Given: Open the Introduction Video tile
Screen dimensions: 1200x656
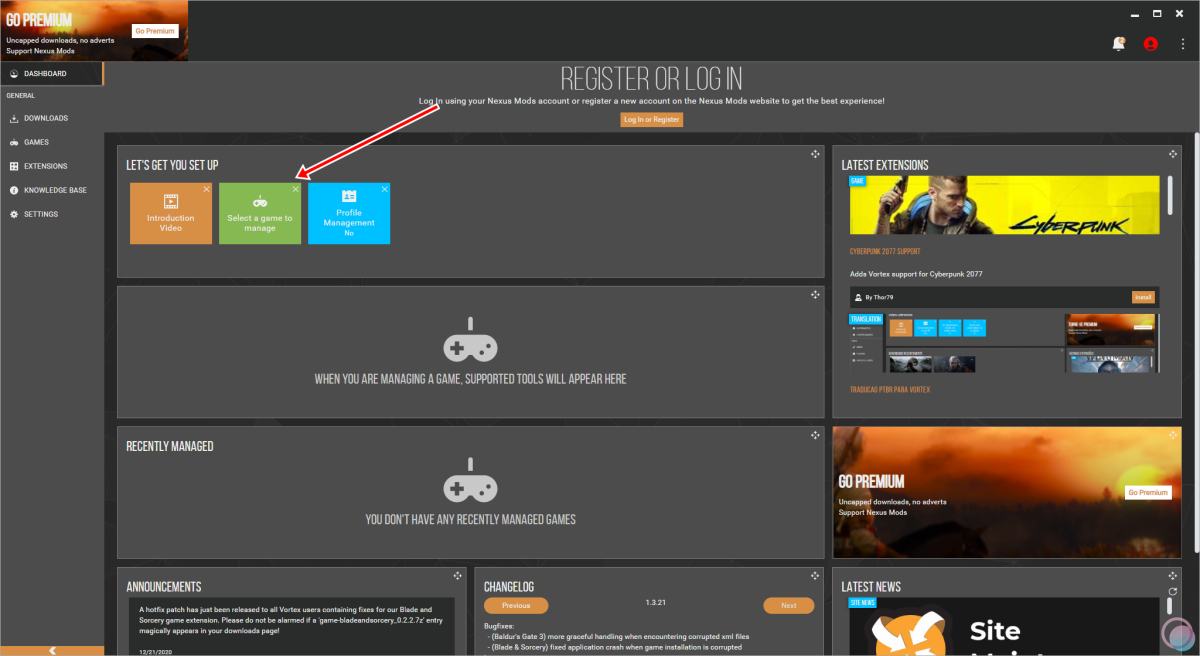Looking at the screenshot, I should pos(171,213).
